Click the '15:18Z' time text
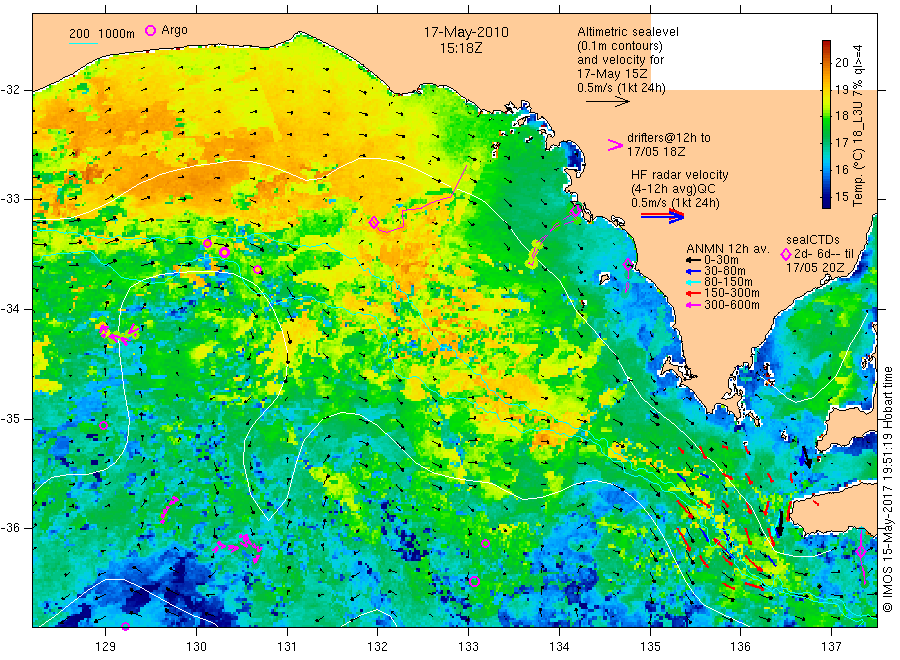The width and height of the screenshot is (900, 660). 461,48
